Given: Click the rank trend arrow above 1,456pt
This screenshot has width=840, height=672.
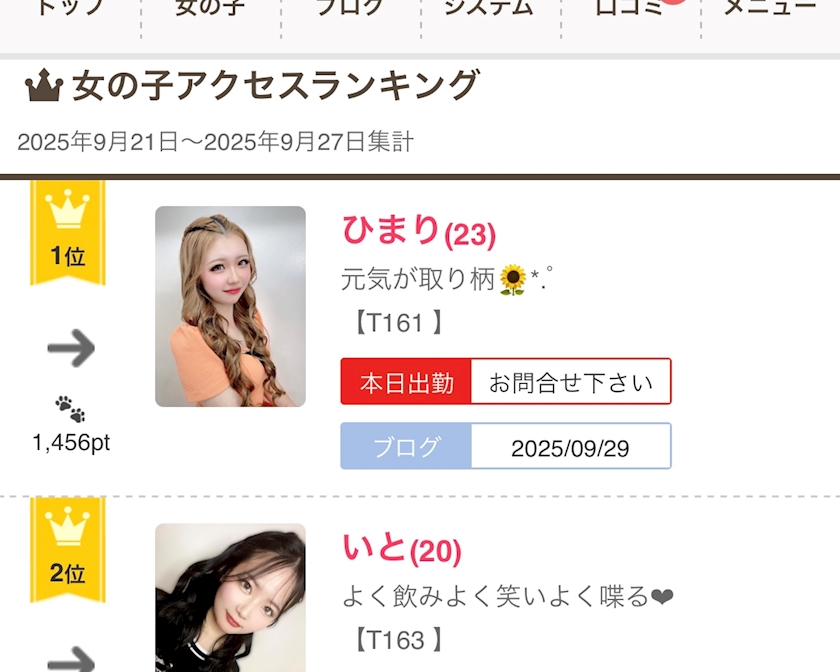Looking at the screenshot, I should coord(71,349).
